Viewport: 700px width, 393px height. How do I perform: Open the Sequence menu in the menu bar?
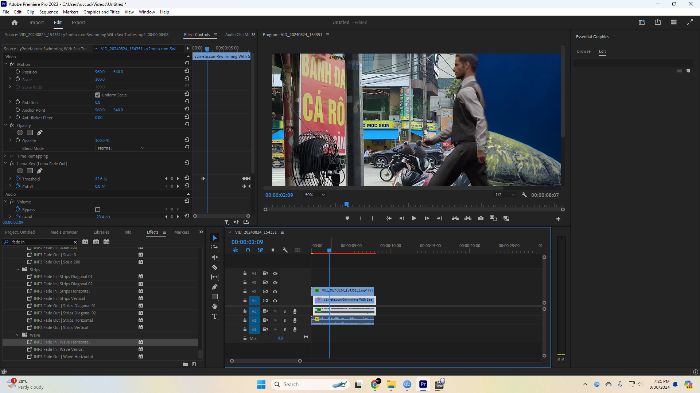coord(49,12)
